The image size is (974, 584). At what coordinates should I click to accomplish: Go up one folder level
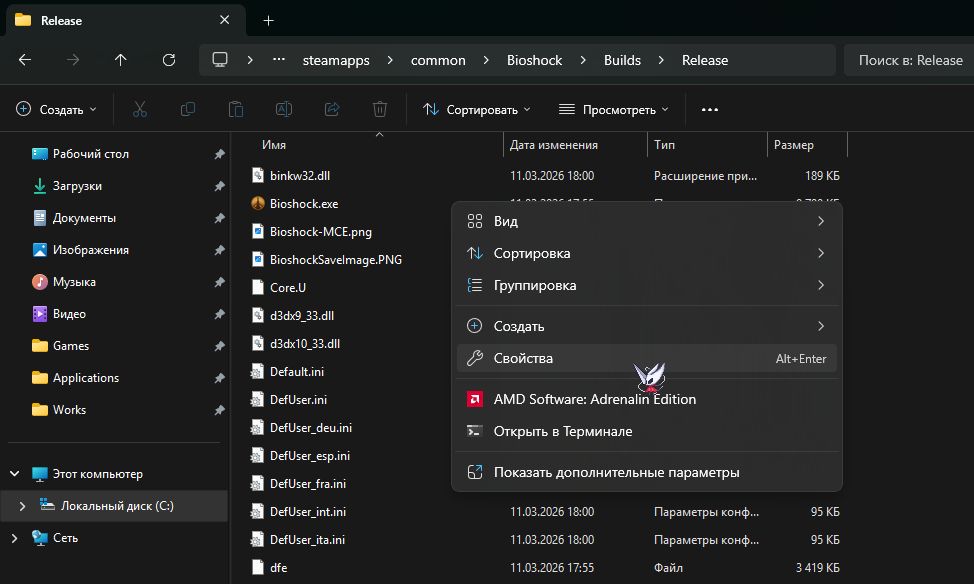coord(121,60)
